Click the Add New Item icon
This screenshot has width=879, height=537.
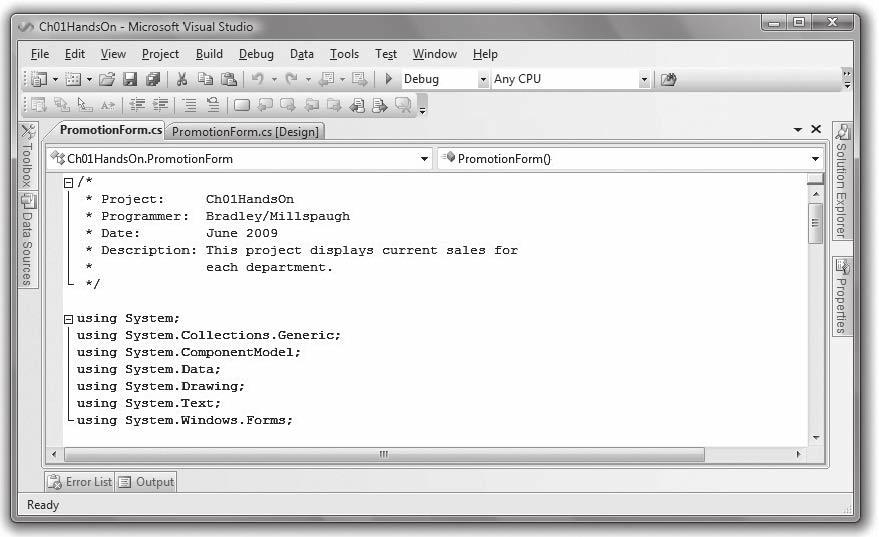(73, 80)
